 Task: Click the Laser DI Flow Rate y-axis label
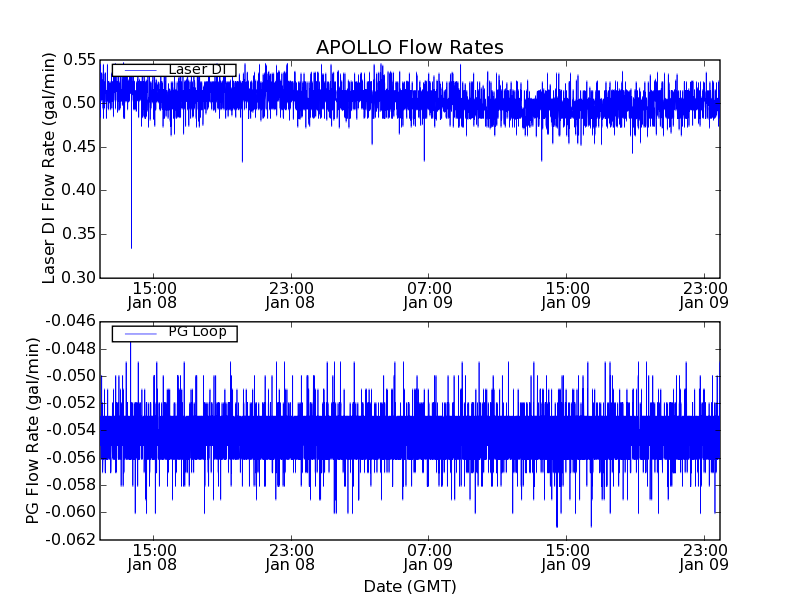pyautogui.click(x=49, y=168)
